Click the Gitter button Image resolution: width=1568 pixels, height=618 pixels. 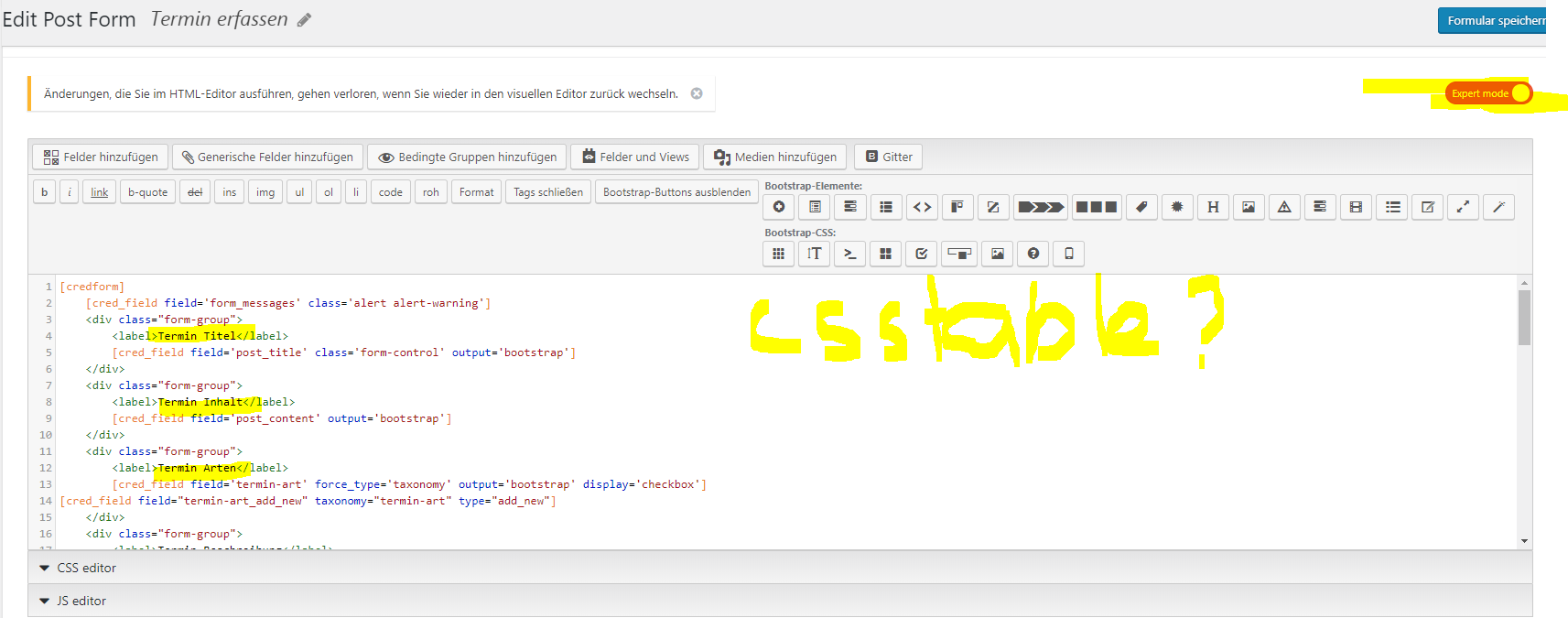click(889, 157)
